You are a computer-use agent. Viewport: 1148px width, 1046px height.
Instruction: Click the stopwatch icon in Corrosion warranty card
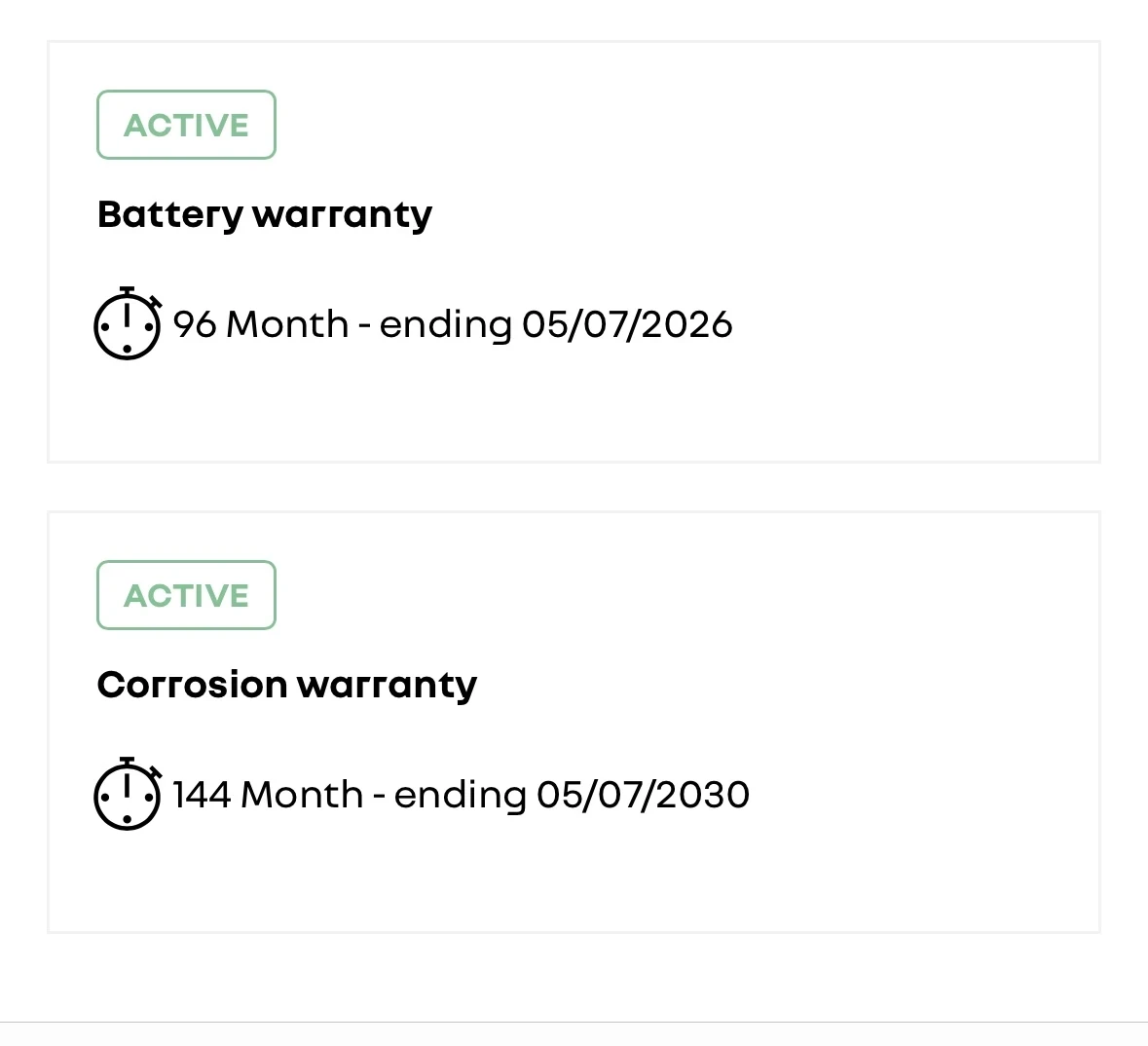(x=127, y=794)
